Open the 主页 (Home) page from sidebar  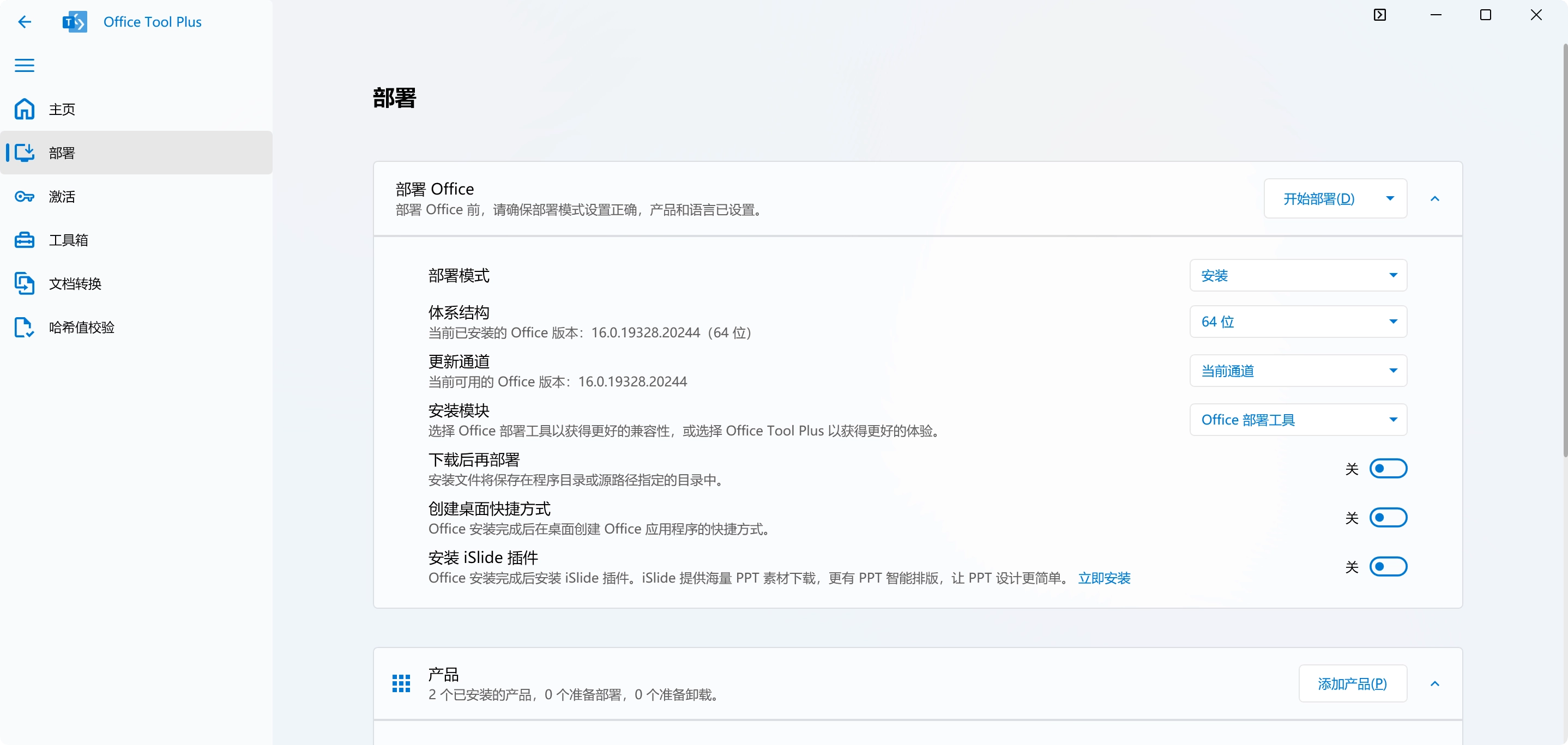click(x=61, y=109)
